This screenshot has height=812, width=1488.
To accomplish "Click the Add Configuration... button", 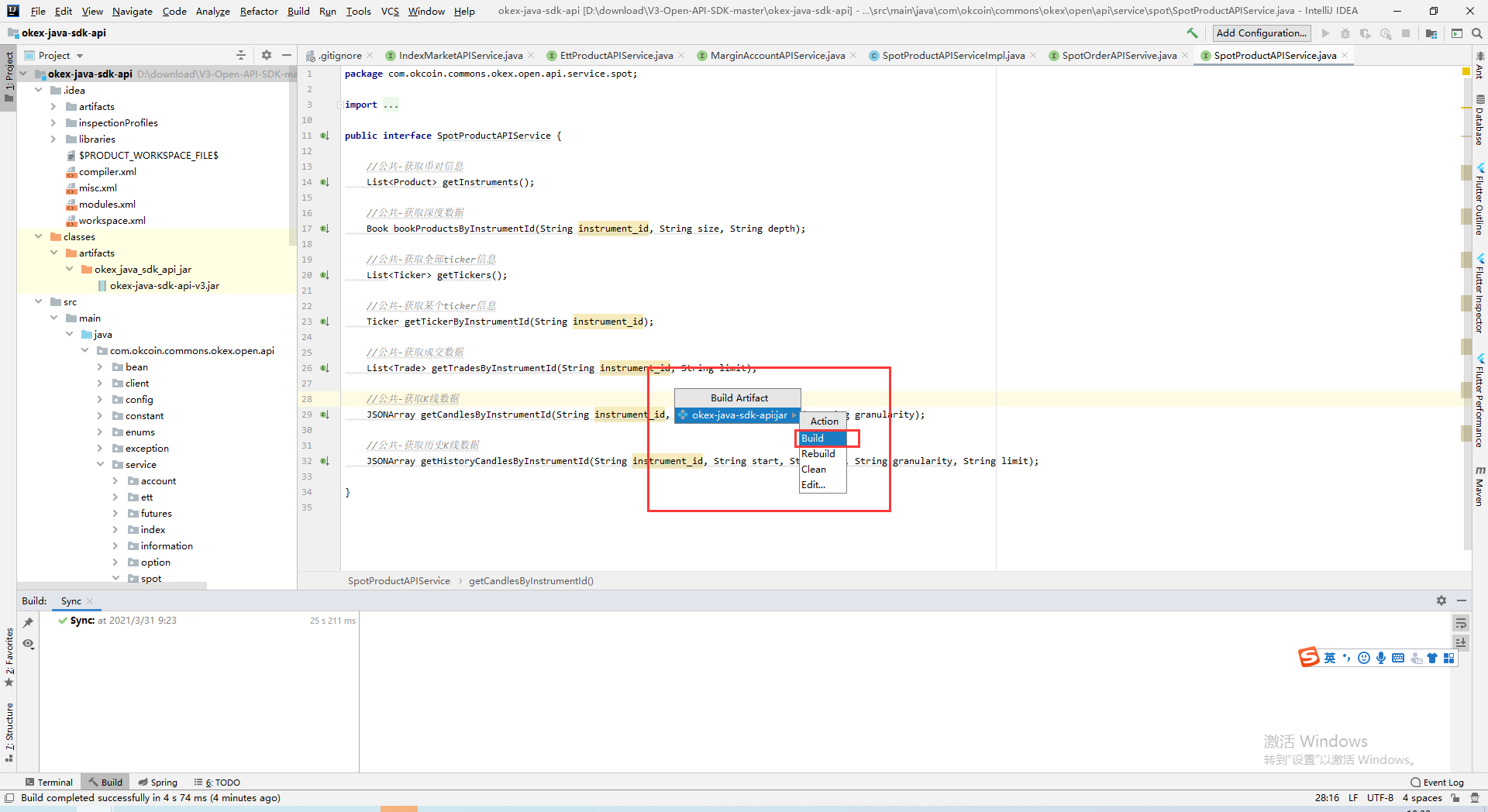I will tap(1261, 33).
